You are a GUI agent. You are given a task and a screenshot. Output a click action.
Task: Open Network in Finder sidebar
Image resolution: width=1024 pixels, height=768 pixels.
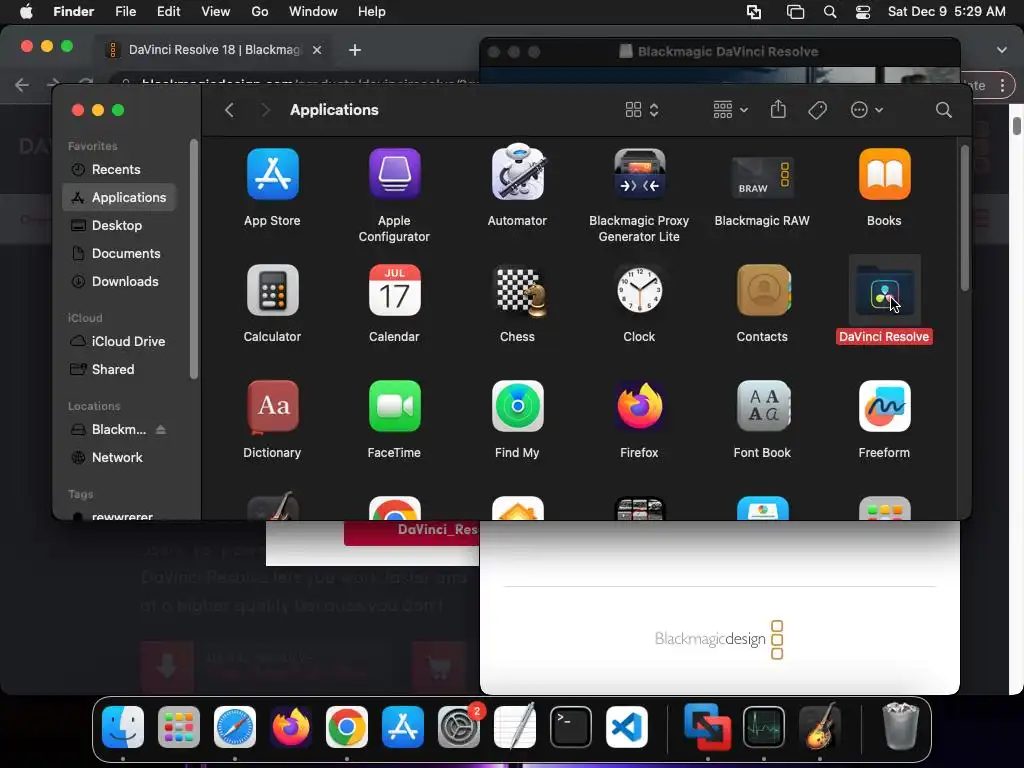coord(118,458)
